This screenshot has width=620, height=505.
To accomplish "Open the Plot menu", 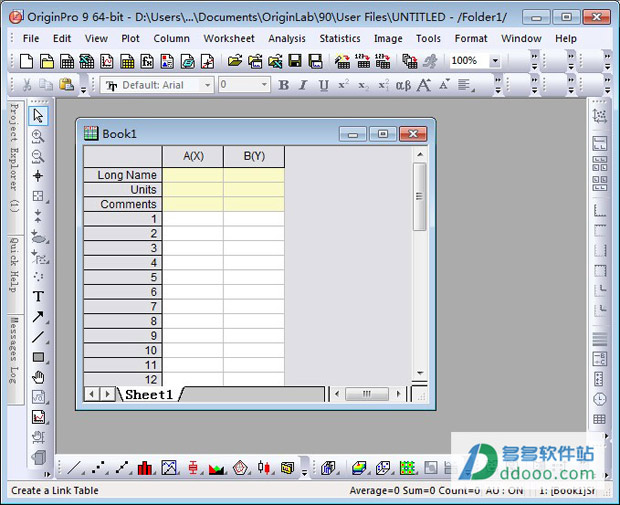I will tap(130, 38).
